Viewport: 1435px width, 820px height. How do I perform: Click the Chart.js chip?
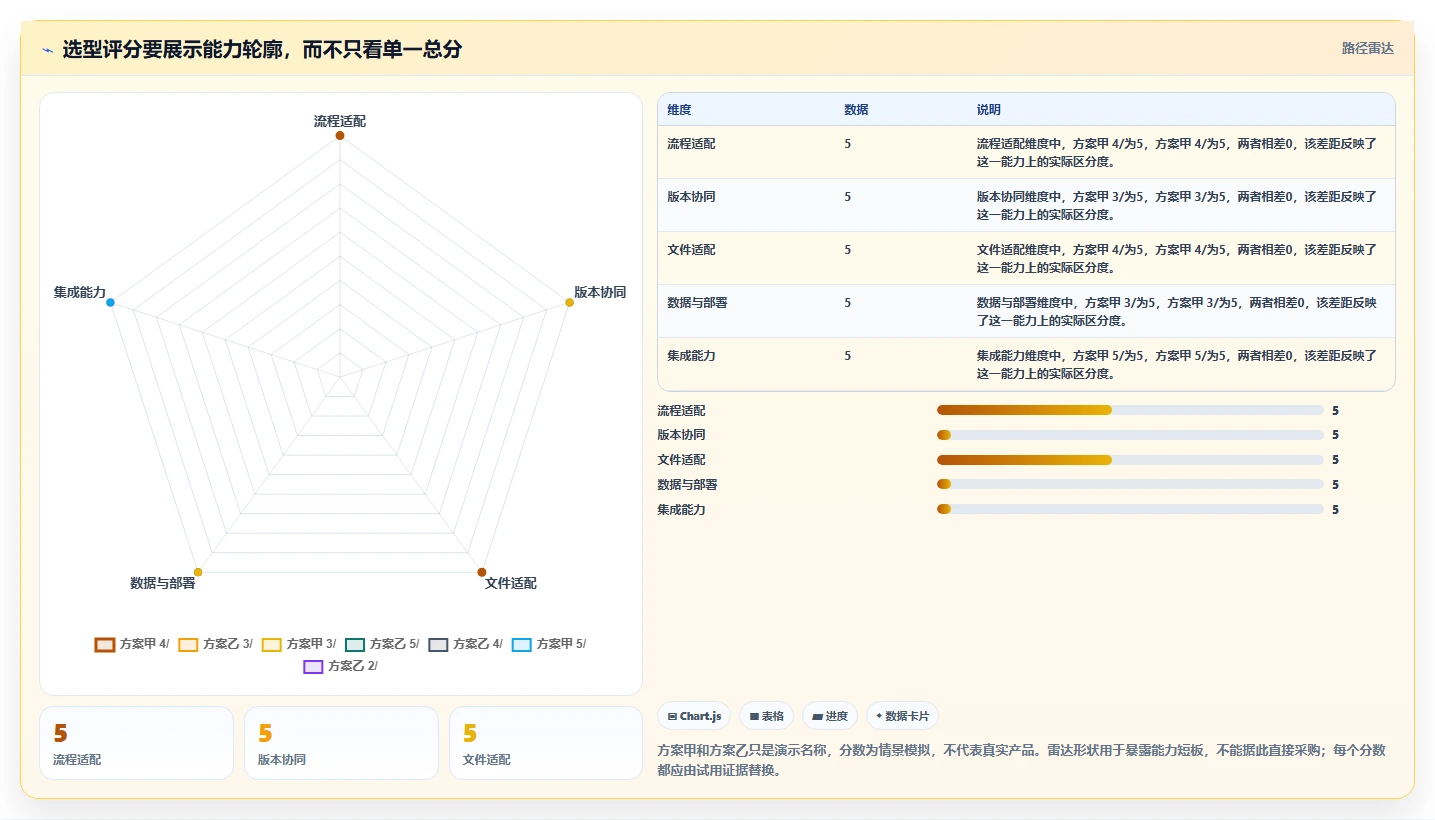point(694,716)
